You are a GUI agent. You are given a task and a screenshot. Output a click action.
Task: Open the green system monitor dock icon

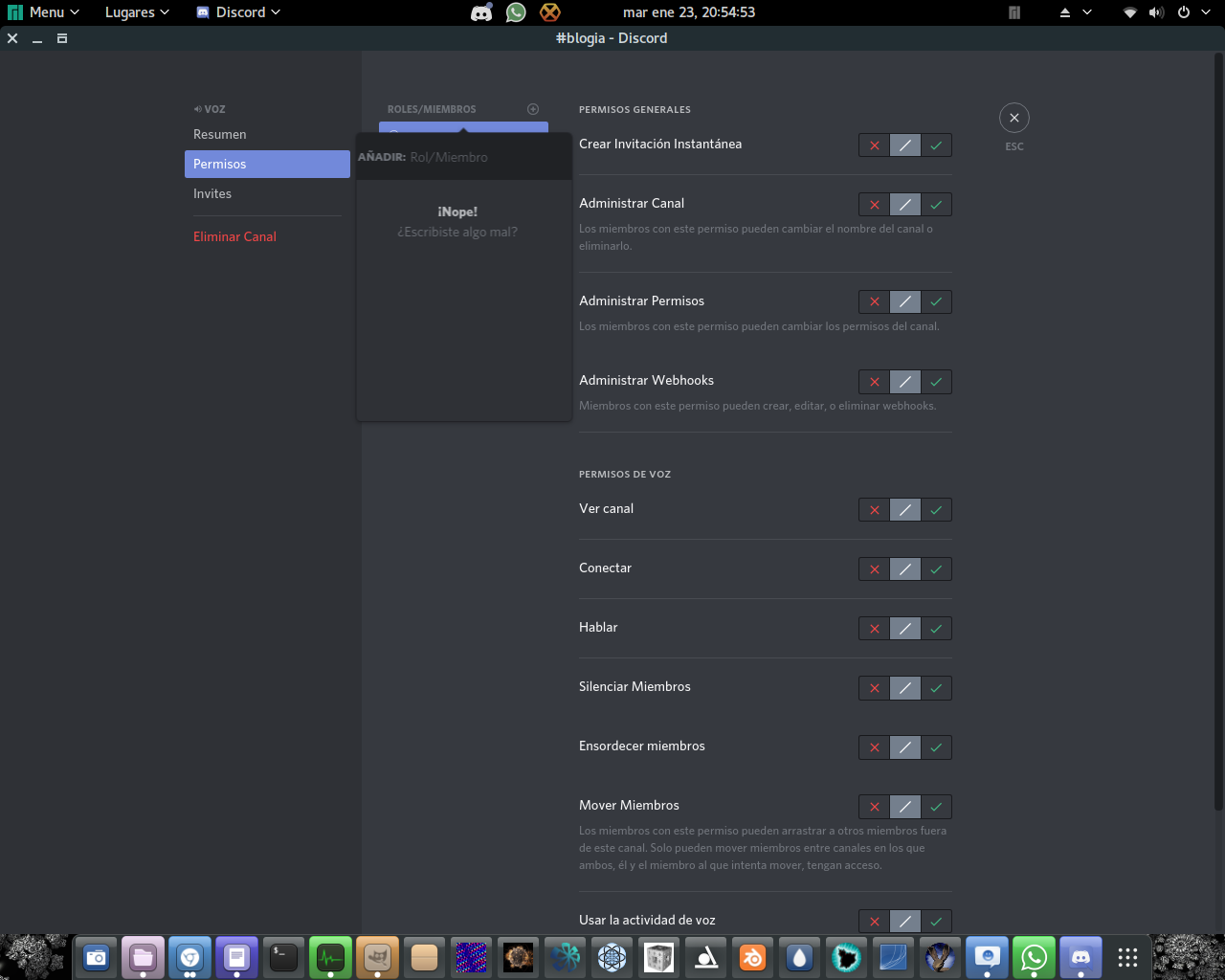pyautogui.click(x=330, y=957)
